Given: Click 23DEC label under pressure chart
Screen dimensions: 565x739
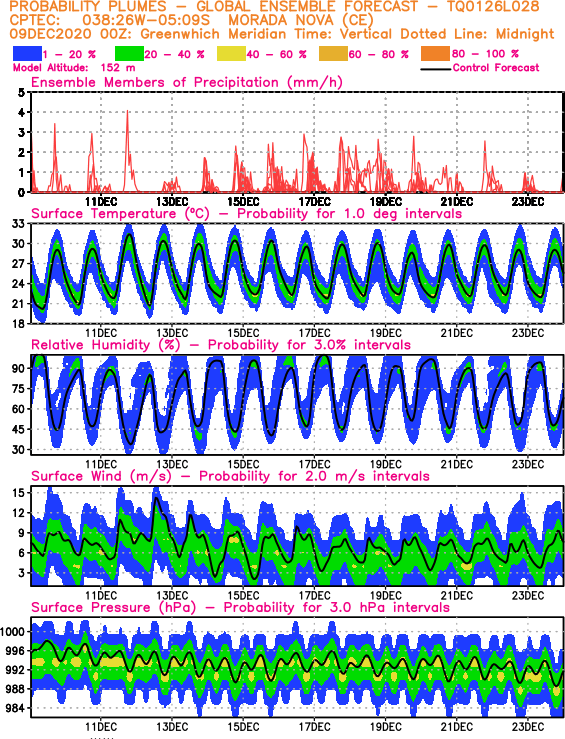Looking at the screenshot, I should (528, 726).
